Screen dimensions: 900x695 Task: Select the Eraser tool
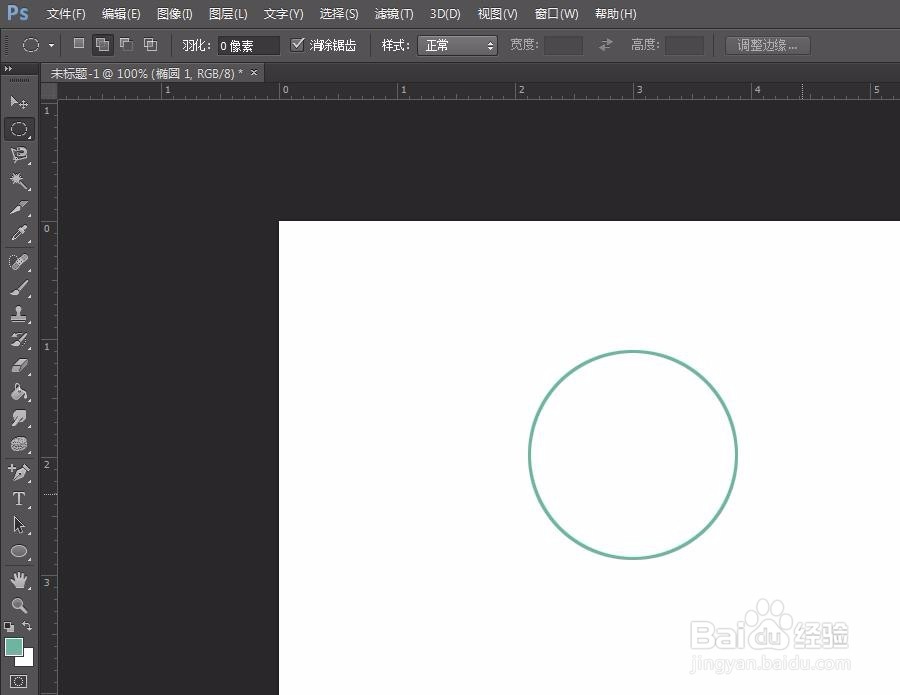click(19, 366)
